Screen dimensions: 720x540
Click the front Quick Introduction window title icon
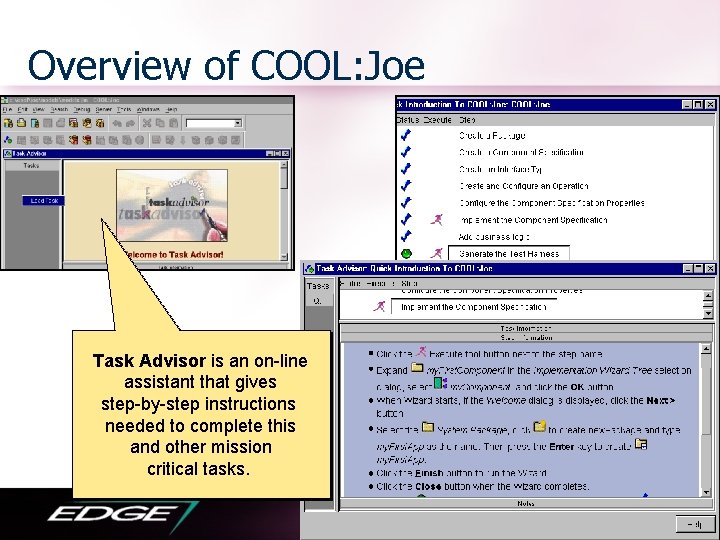(x=309, y=269)
